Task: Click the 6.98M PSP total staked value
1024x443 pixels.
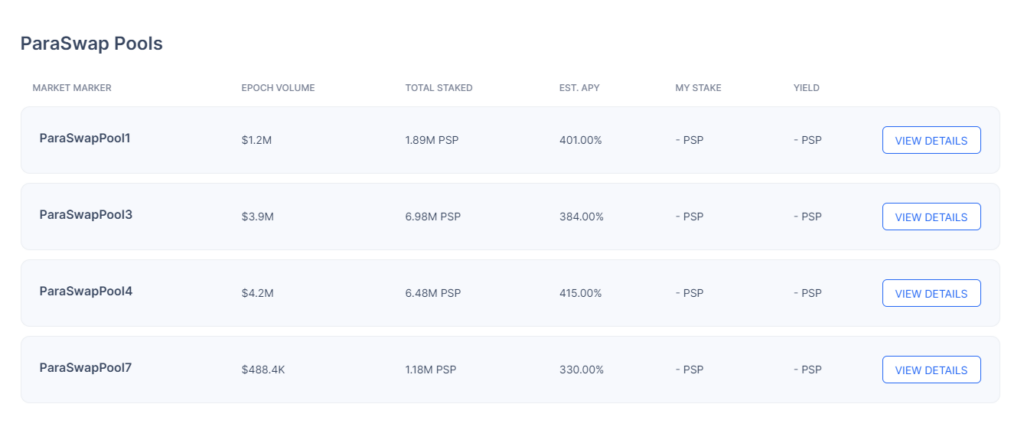Action: tap(433, 217)
